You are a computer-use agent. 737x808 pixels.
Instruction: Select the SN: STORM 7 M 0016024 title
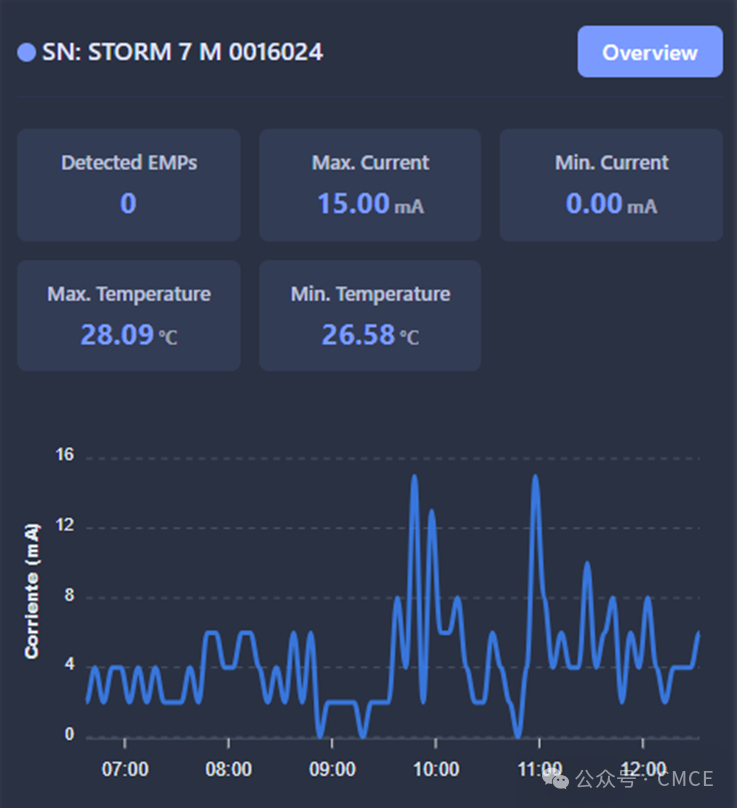click(x=182, y=52)
